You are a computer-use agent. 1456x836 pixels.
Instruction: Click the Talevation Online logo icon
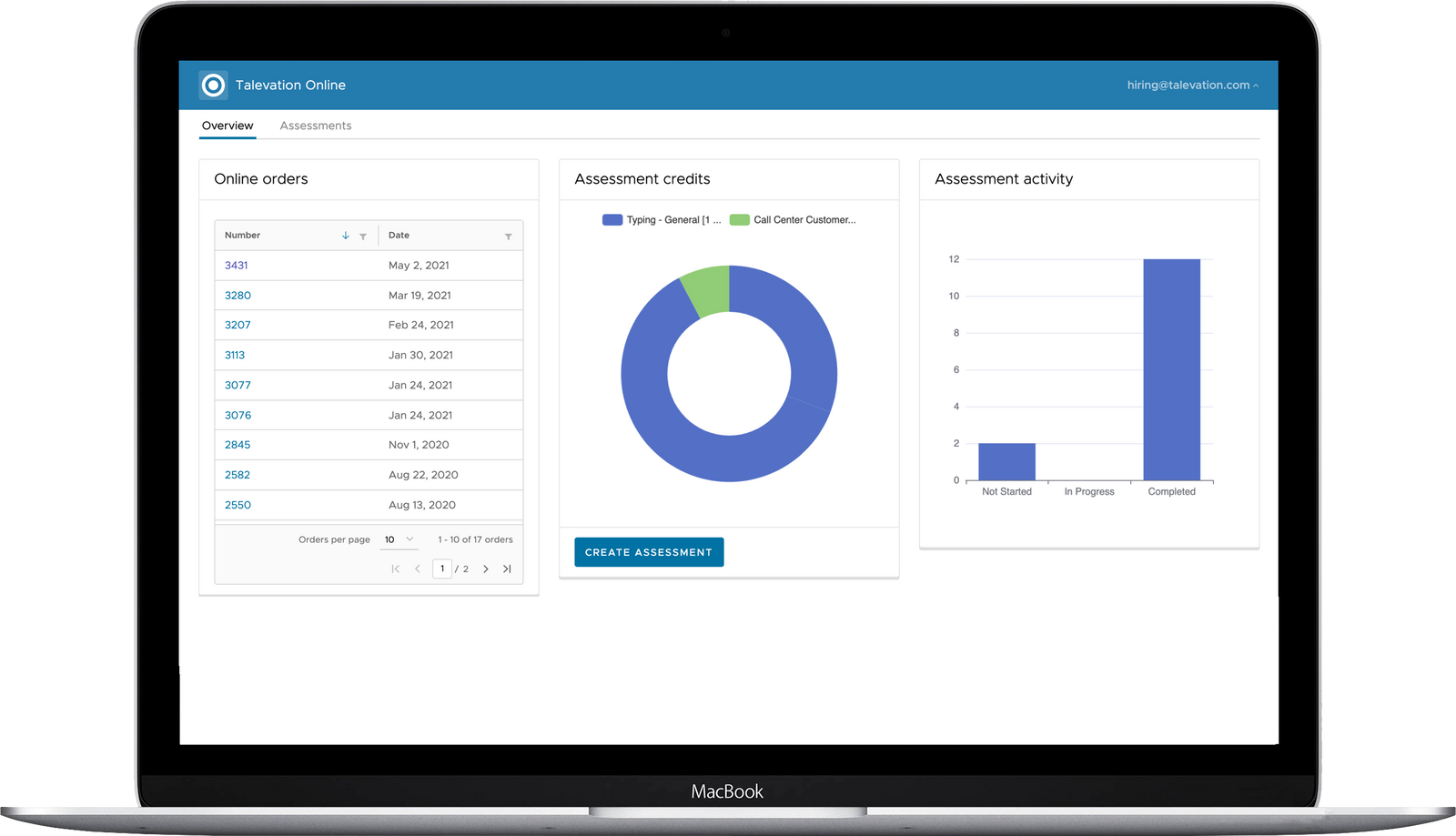point(213,86)
